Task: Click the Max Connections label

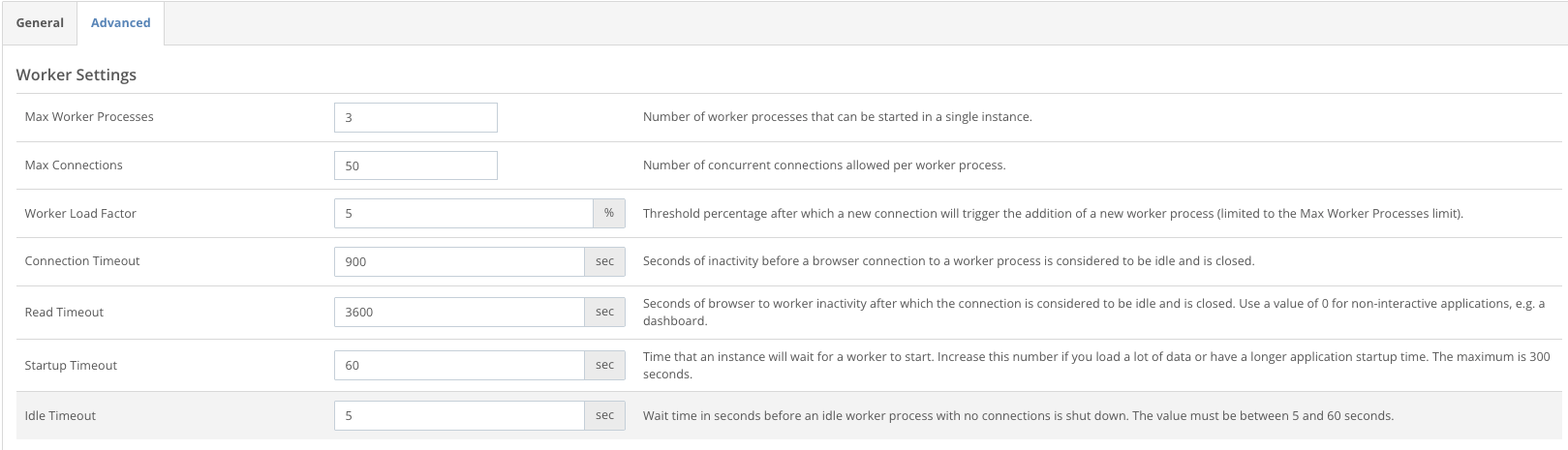Action: [74, 165]
